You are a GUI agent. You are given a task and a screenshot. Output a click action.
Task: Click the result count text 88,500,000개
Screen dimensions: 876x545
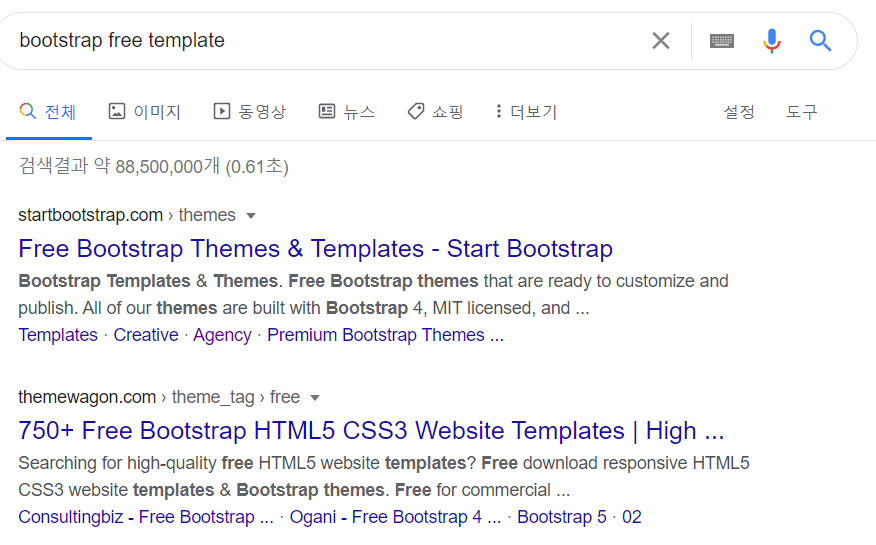(168, 166)
